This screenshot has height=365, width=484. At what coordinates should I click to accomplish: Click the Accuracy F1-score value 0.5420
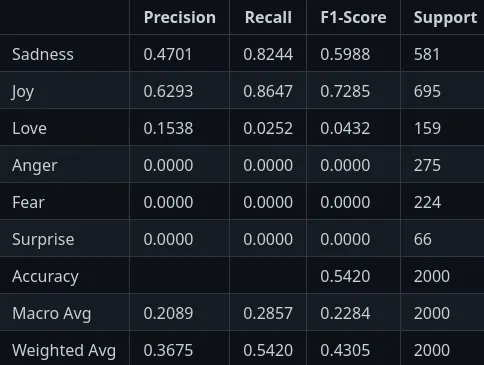click(345, 276)
